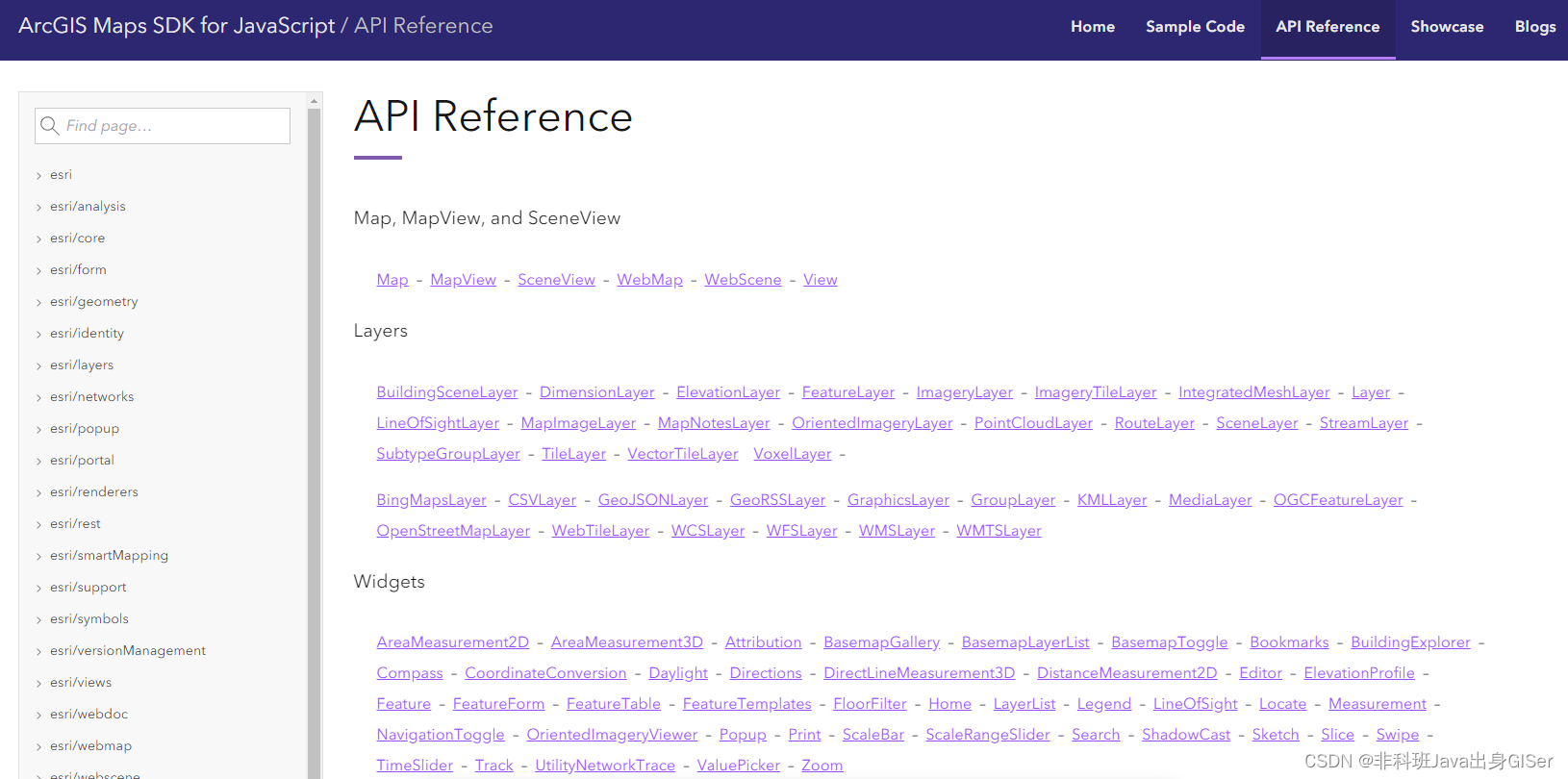Image resolution: width=1568 pixels, height=779 pixels.
Task: Open the Sample Code tab
Action: pos(1195,27)
